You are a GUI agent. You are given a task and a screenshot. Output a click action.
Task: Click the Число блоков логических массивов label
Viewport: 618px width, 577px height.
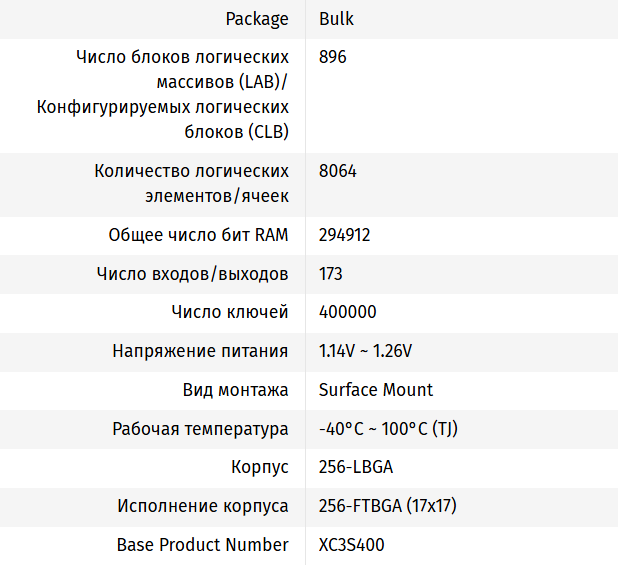point(163,95)
